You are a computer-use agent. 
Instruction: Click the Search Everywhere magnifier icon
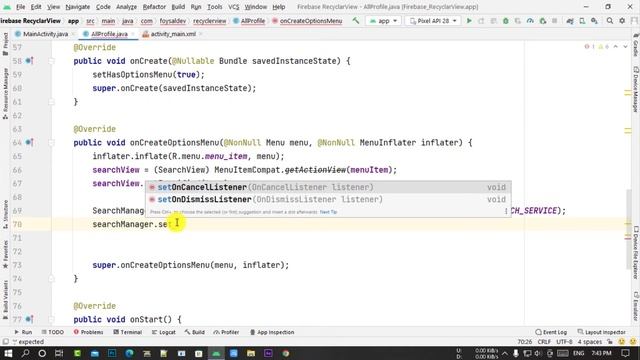click(610, 20)
